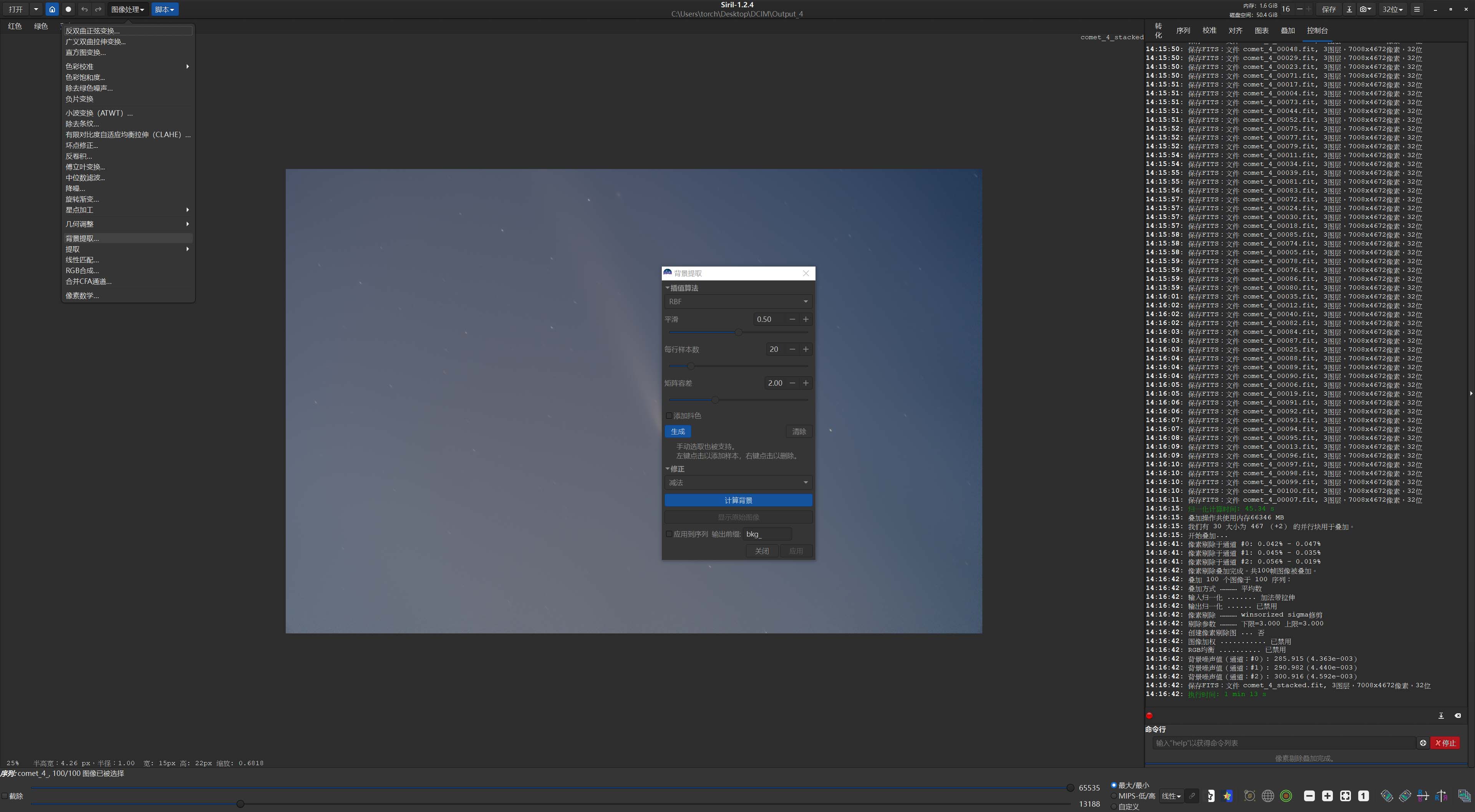
Task: Open the snapshot camera menu
Action: coord(1366,9)
